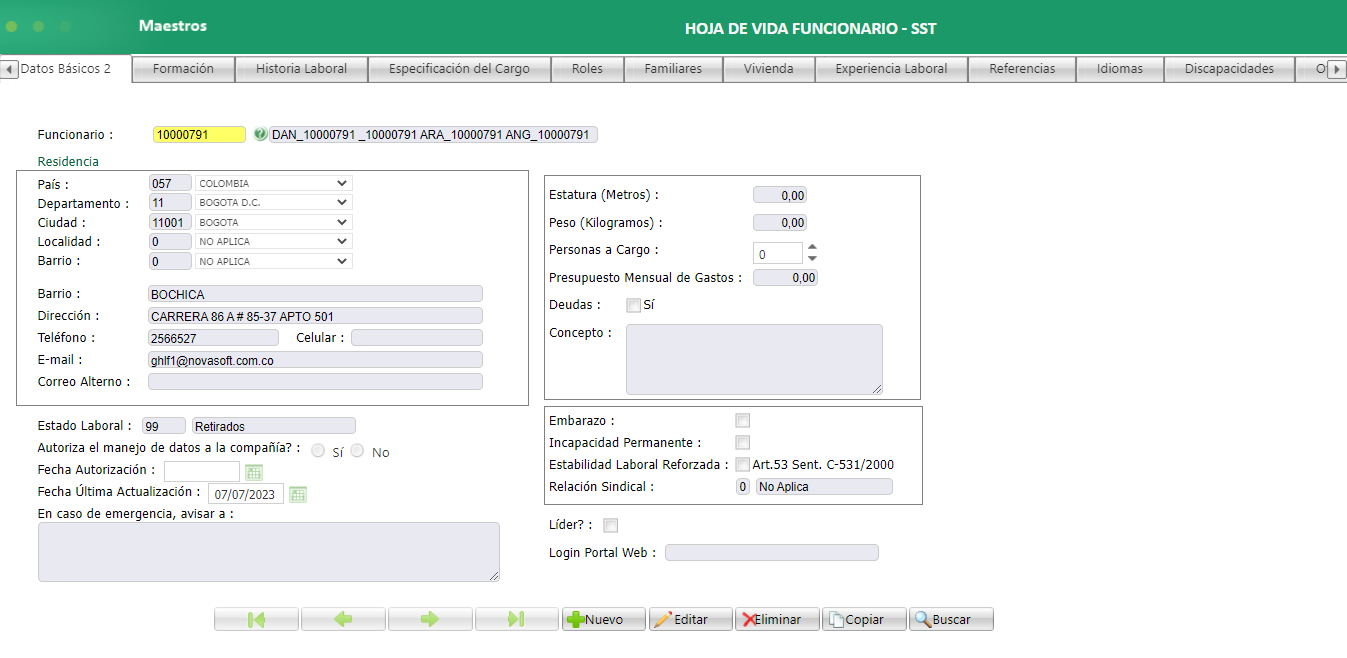
Task: Open the Ciudad dropdown showing BOGOTA
Action: pyautogui.click(x=274, y=222)
